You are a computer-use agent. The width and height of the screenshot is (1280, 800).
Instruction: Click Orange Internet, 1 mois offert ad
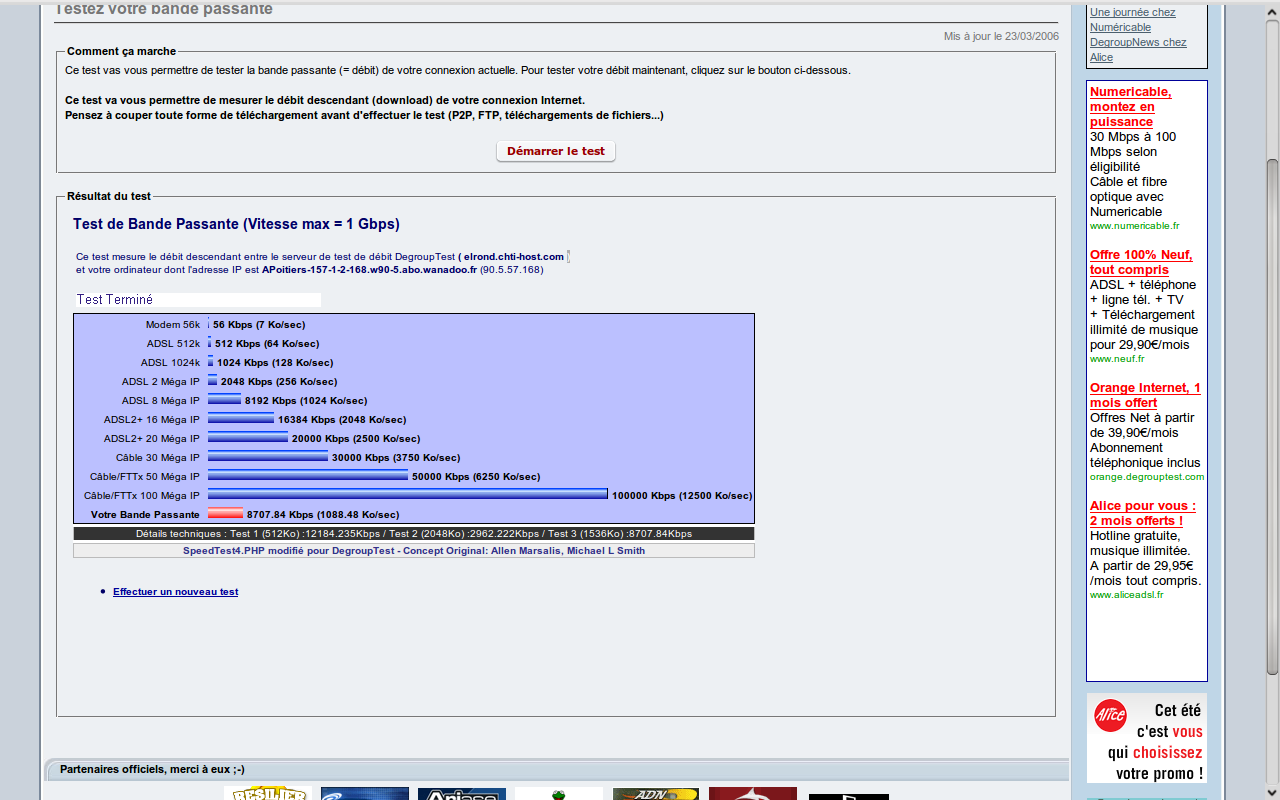click(x=1145, y=395)
